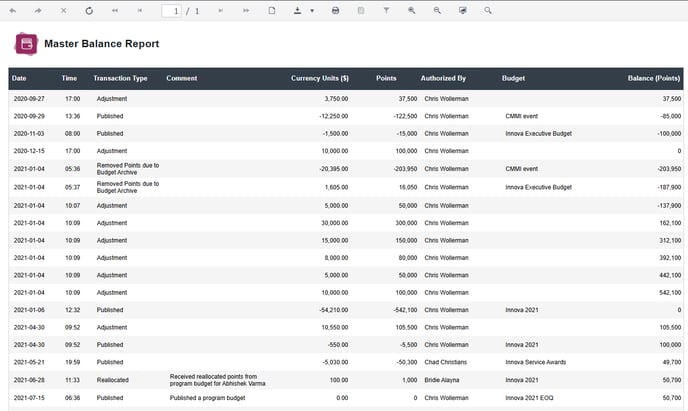The width and height of the screenshot is (688, 411).
Task: Click the 10,550.00 currency value
Action: click(335, 328)
